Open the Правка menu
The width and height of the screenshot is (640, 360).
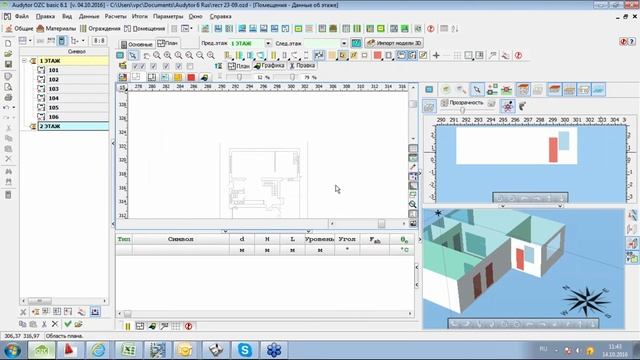[45, 16]
